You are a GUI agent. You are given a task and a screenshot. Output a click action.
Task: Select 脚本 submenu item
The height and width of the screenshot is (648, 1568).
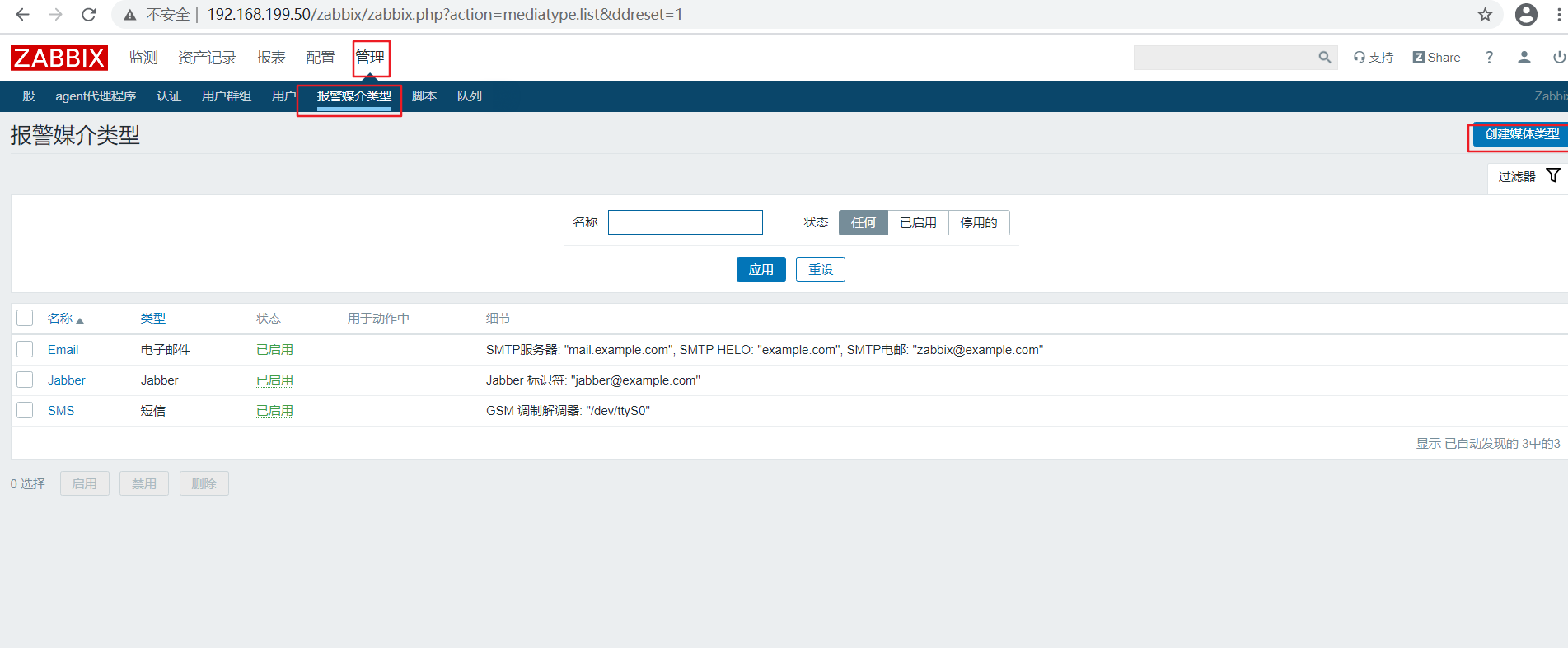coord(424,96)
